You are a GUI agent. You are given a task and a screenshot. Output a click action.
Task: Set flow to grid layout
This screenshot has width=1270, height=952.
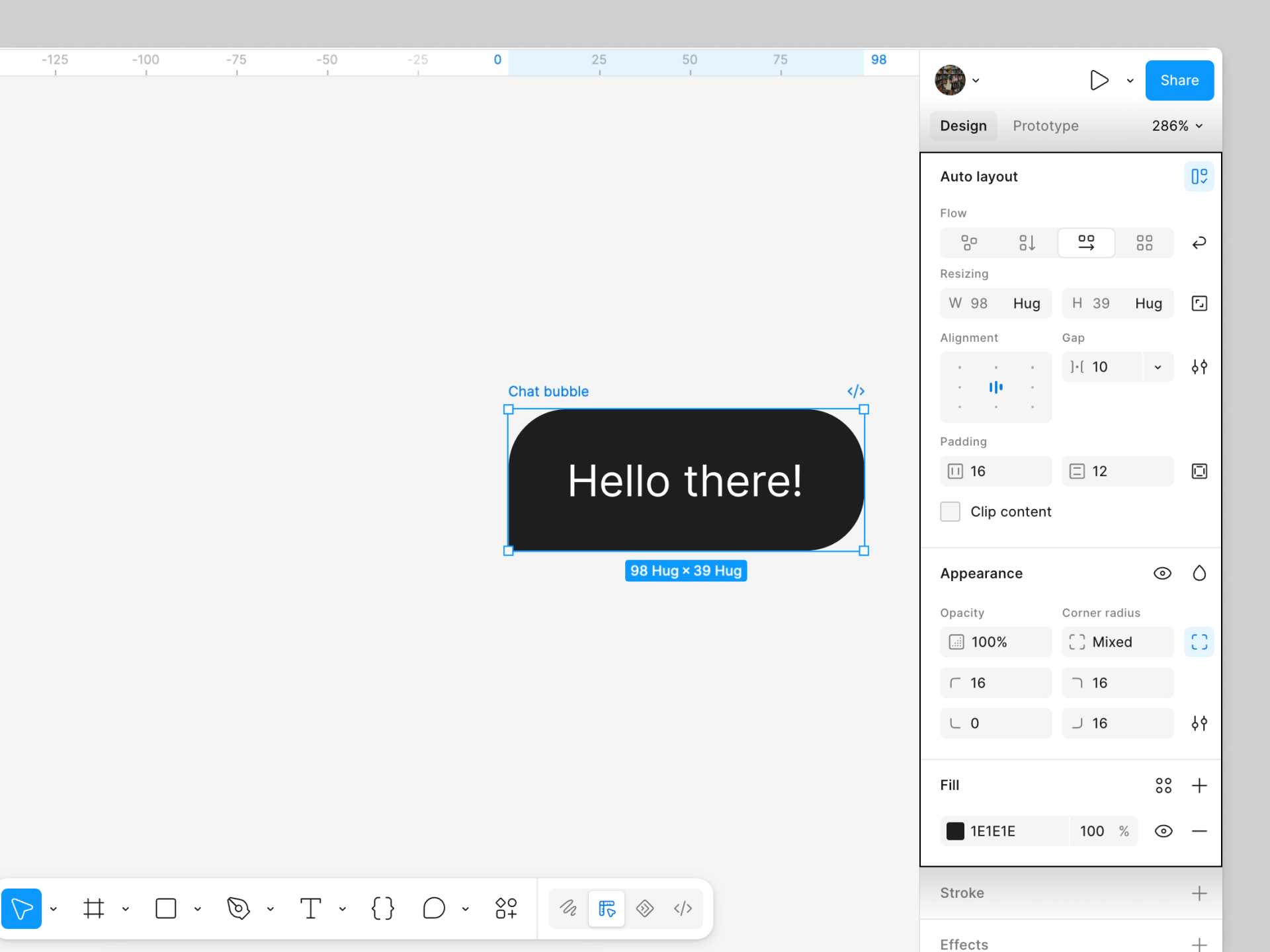[x=1144, y=243]
